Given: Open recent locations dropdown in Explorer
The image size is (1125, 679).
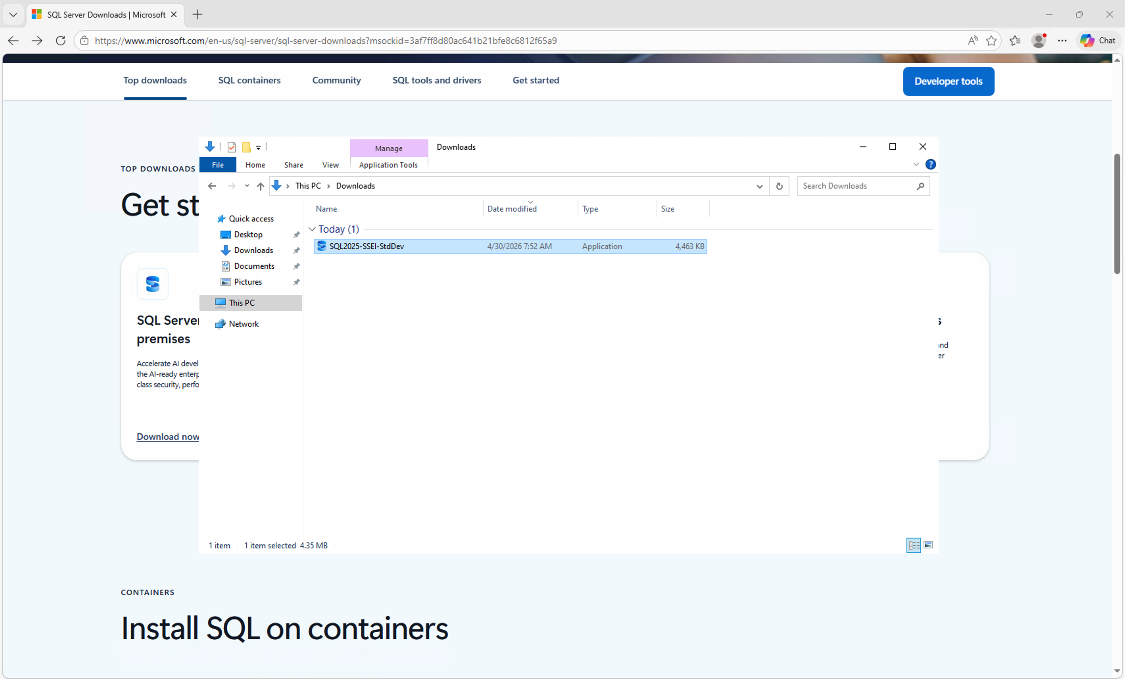Looking at the screenshot, I should pyautogui.click(x=247, y=186).
